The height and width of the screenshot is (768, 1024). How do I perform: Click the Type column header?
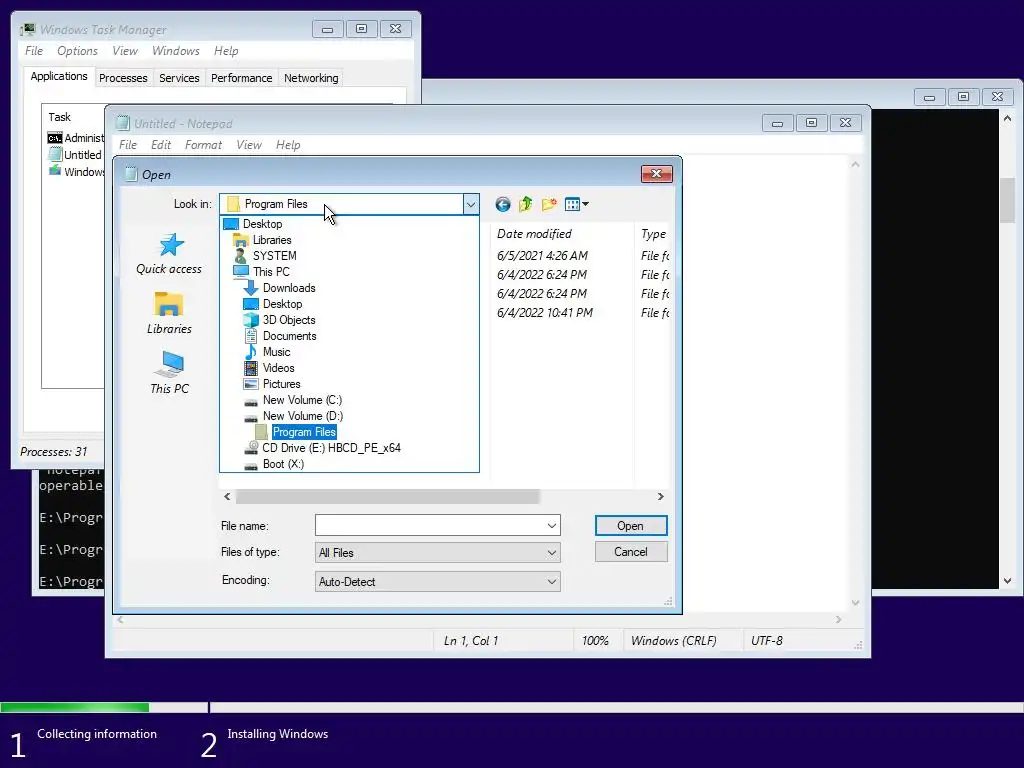pyautogui.click(x=653, y=234)
